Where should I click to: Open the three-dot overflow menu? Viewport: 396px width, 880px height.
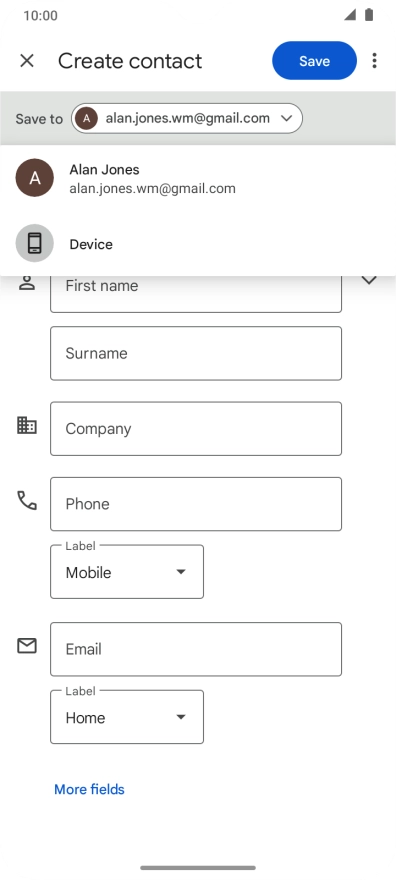(x=374, y=61)
